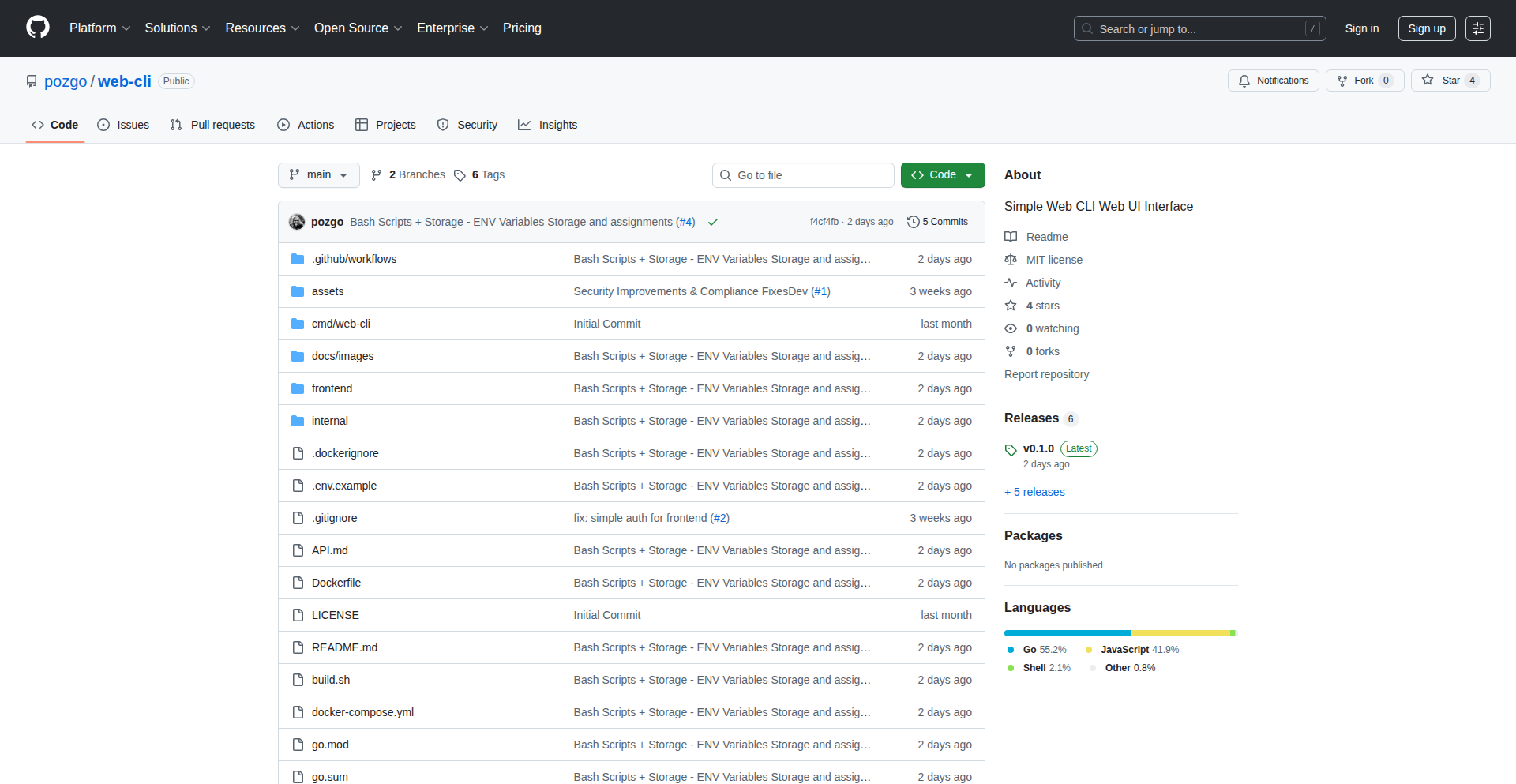Click the GitHub logo icon
1516x784 pixels.
pyautogui.click(x=38, y=28)
